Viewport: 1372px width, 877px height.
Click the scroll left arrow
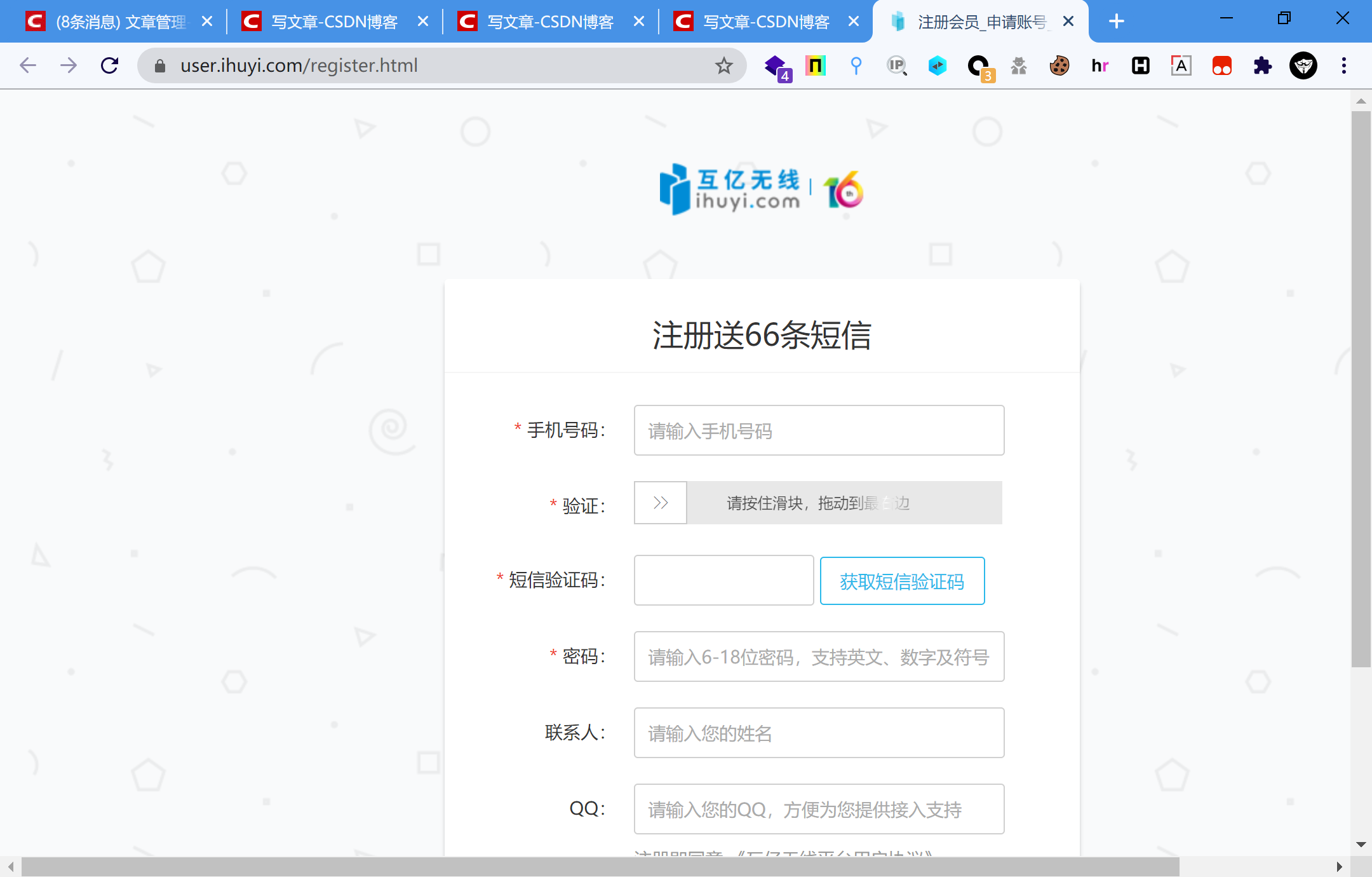click(10, 867)
